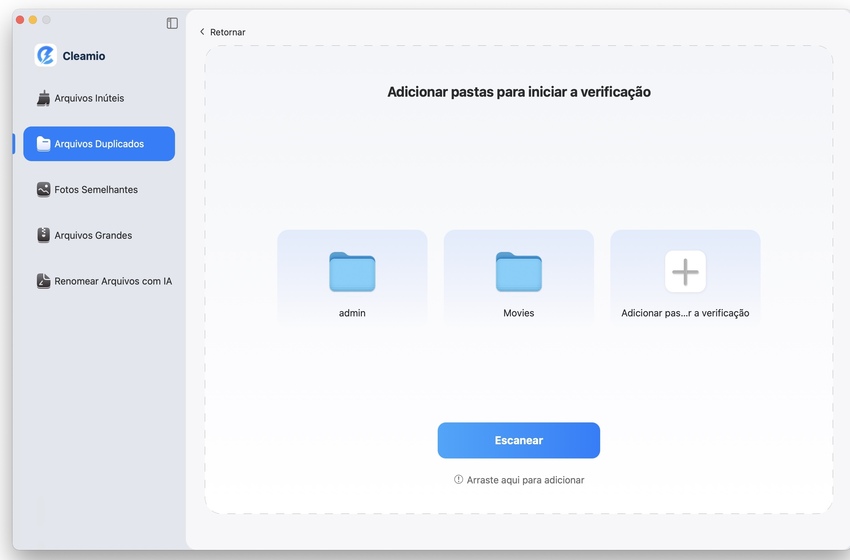Click the info icon near Arraste aqui
850x560 pixels.
[x=459, y=479]
